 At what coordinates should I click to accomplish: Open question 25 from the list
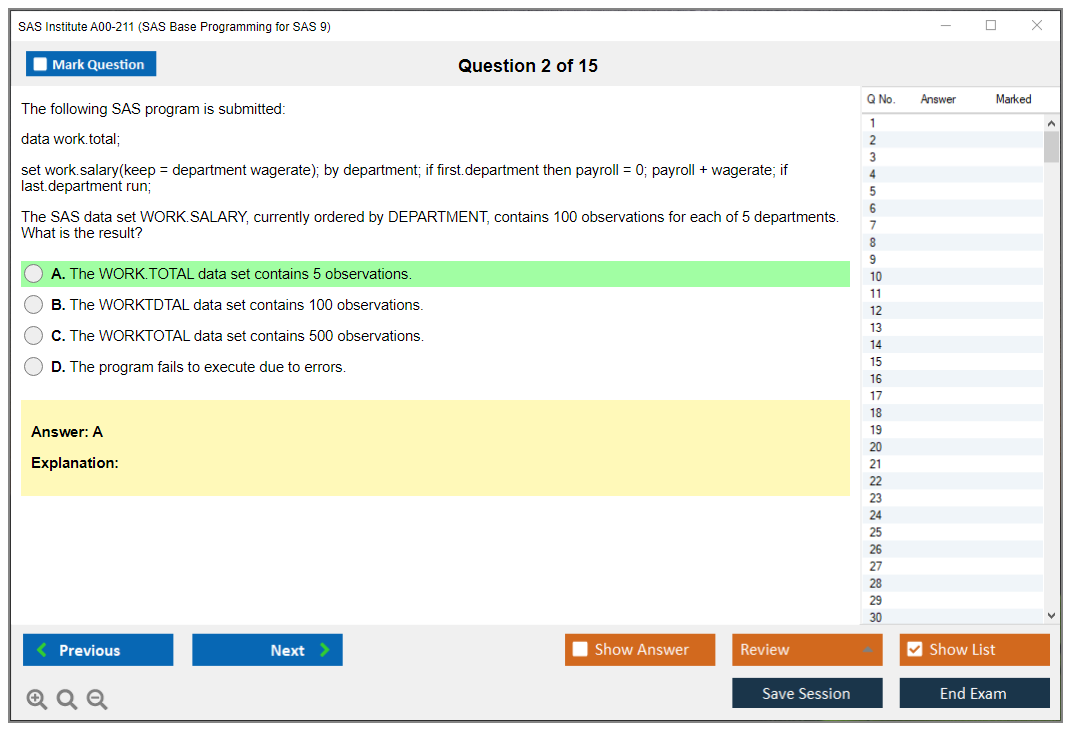(x=876, y=532)
